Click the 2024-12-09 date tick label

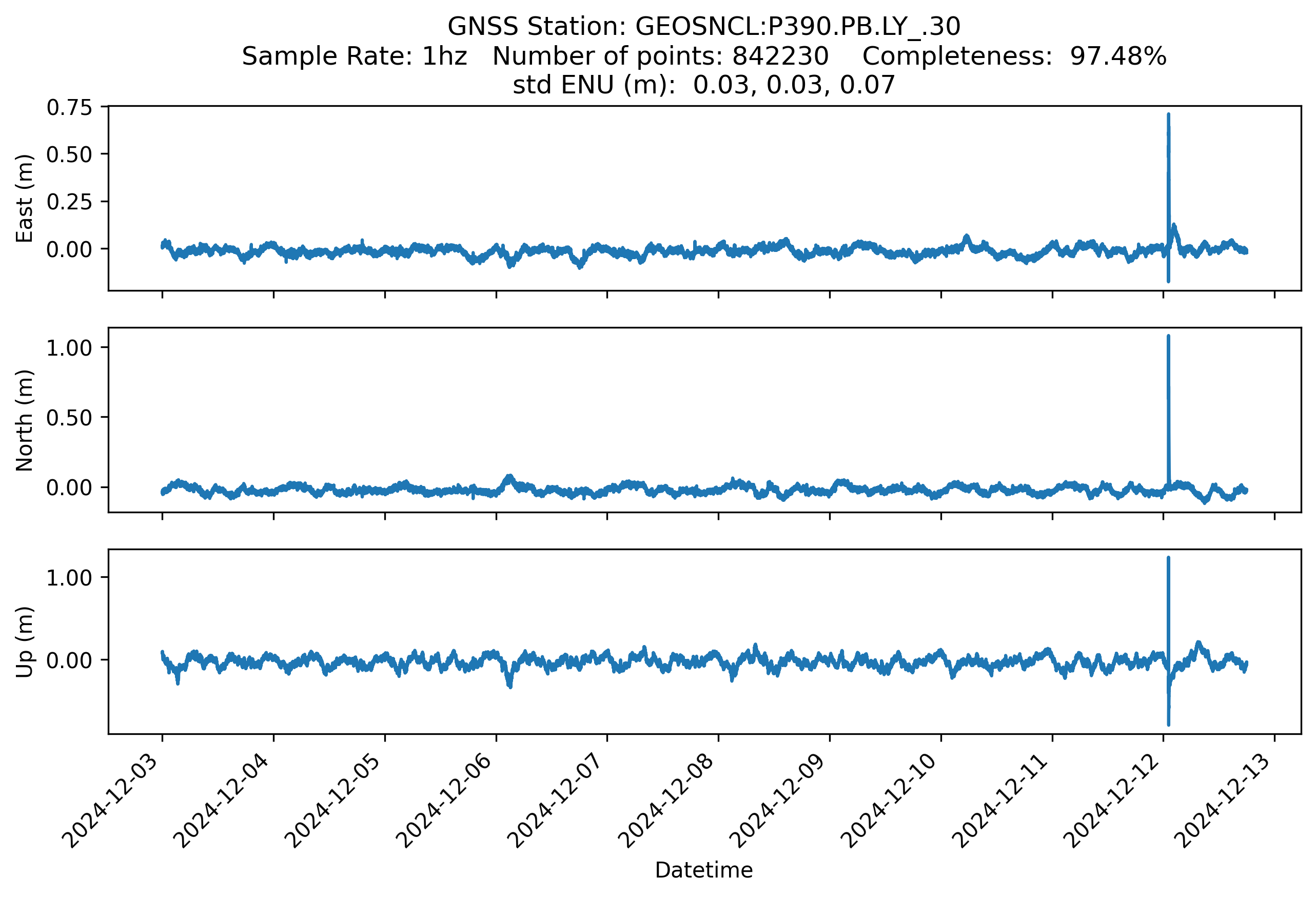click(780, 800)
